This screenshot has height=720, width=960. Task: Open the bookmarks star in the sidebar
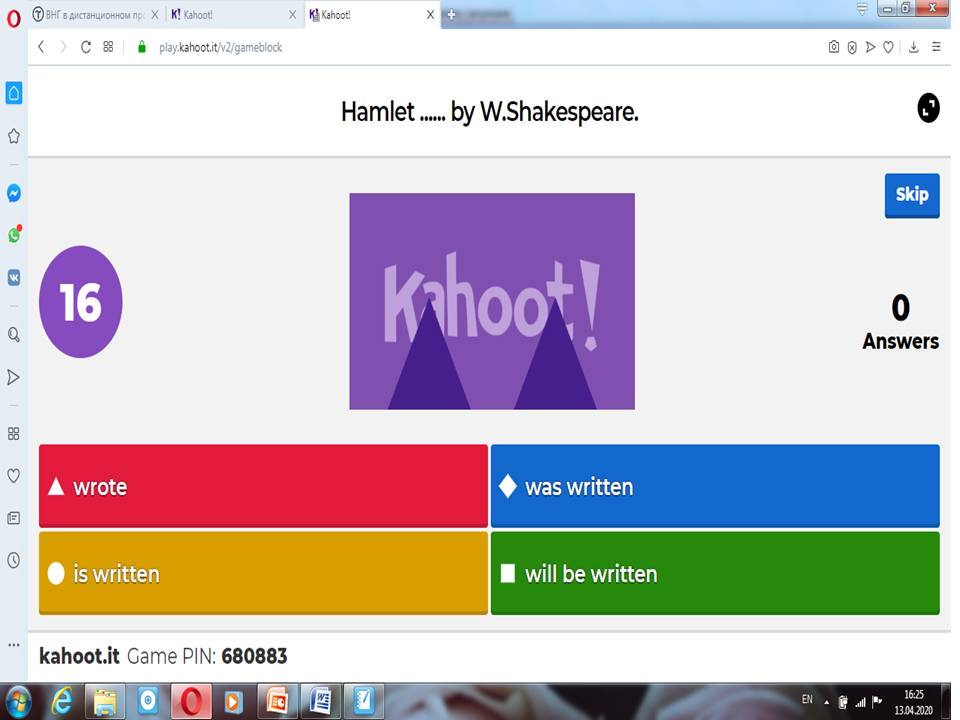14,136
